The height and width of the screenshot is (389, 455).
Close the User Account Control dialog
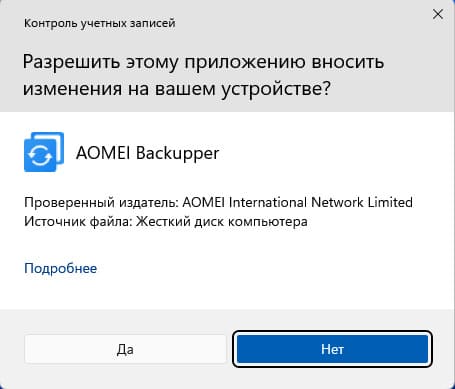[x=438, y=14]
